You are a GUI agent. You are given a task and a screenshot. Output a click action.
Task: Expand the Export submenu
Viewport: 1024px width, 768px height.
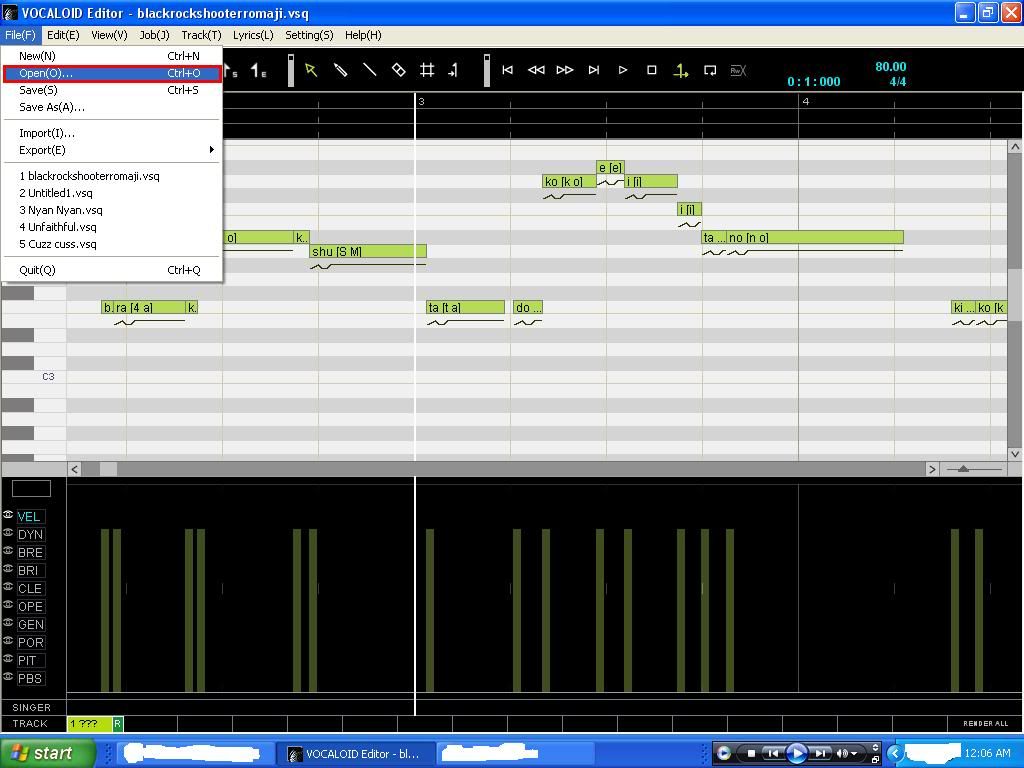[x=112, y=150]
